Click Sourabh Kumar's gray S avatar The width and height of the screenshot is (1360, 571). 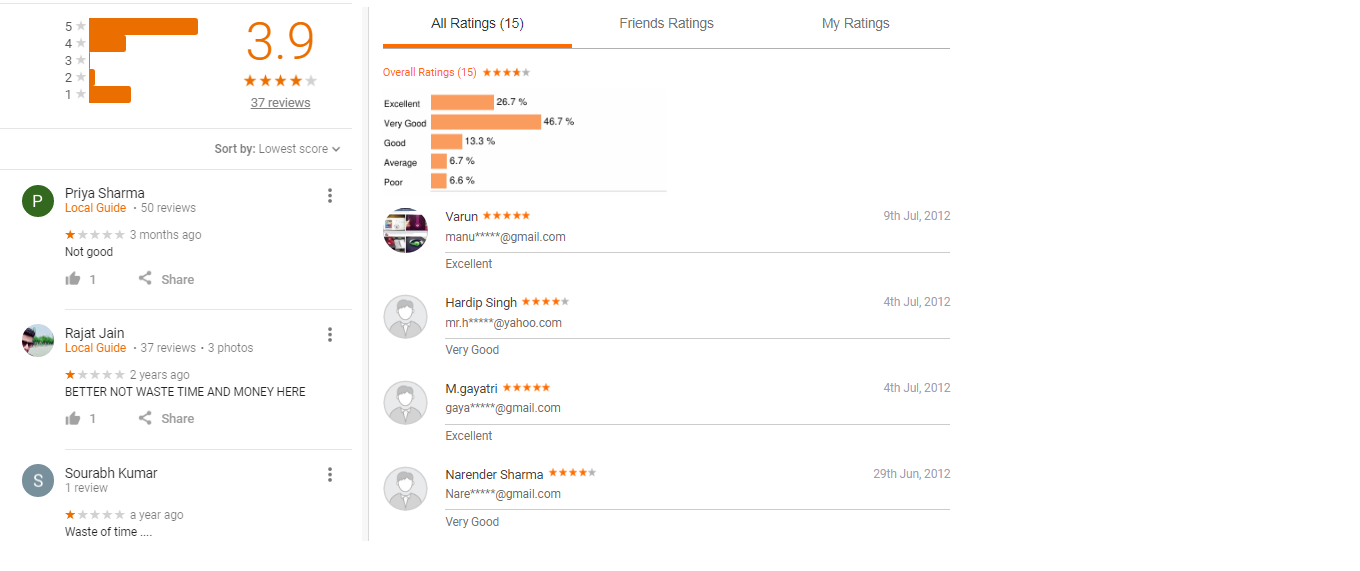click(38, 481)
